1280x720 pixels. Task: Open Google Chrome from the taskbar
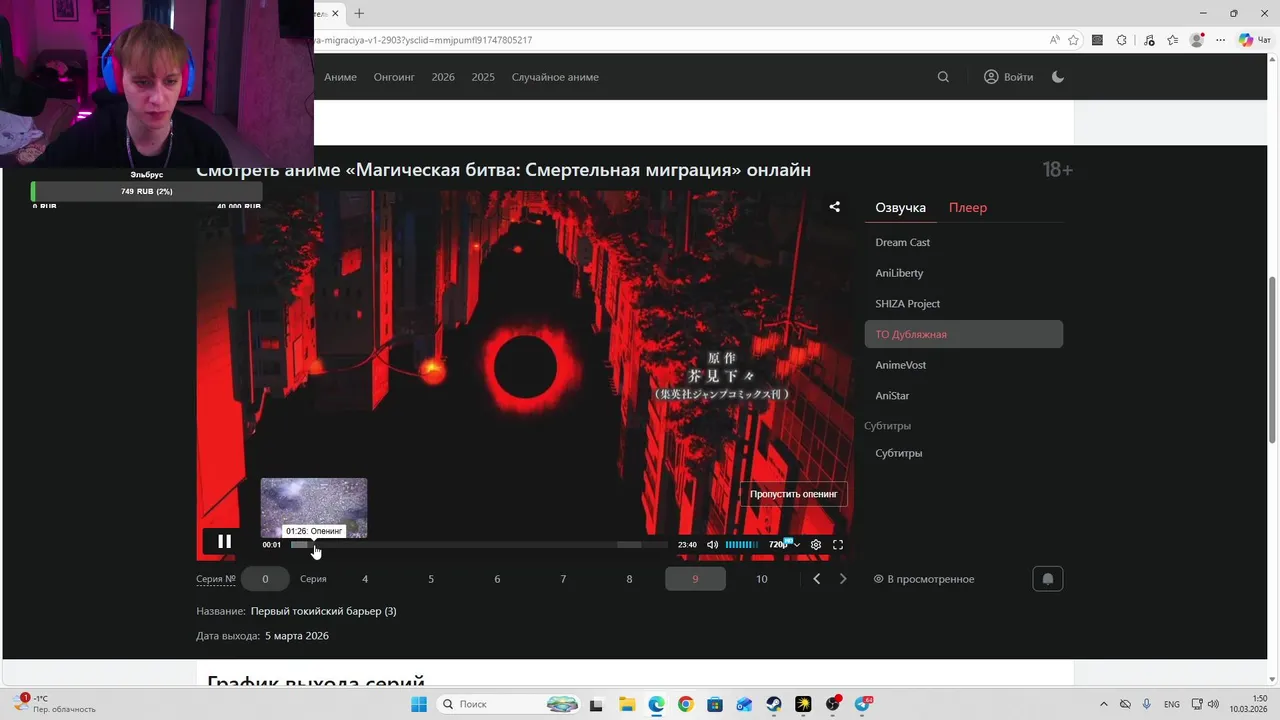[685, 704]
